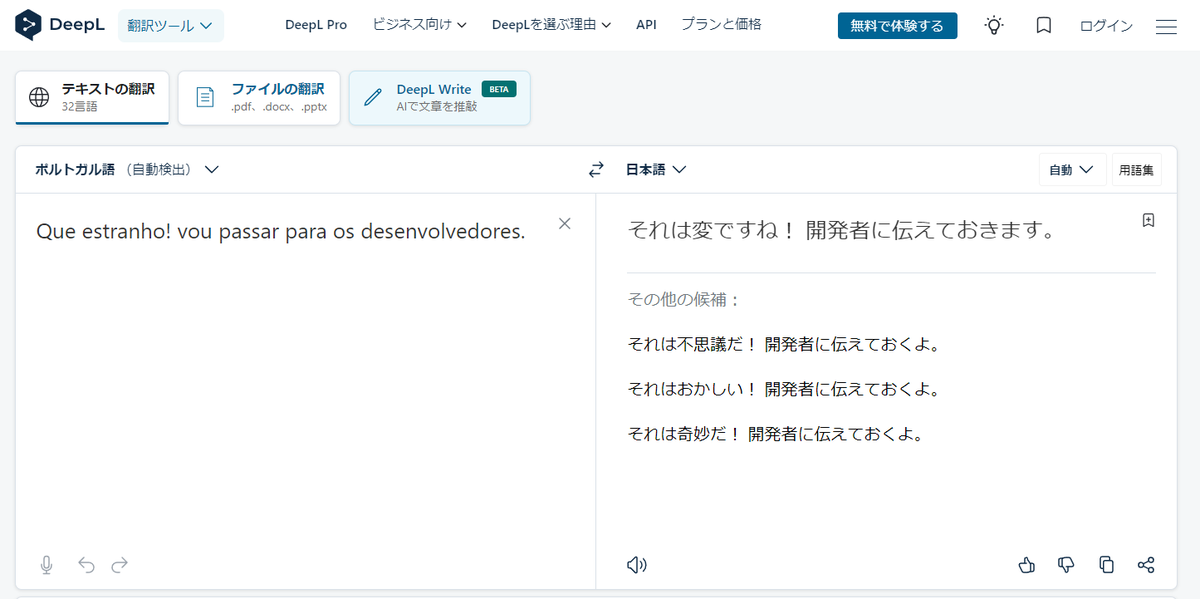Open the 用語集 glossary button
The width and height of the screenshot is (1200, 599).
pyautogui.click(x=1136, y=170)
